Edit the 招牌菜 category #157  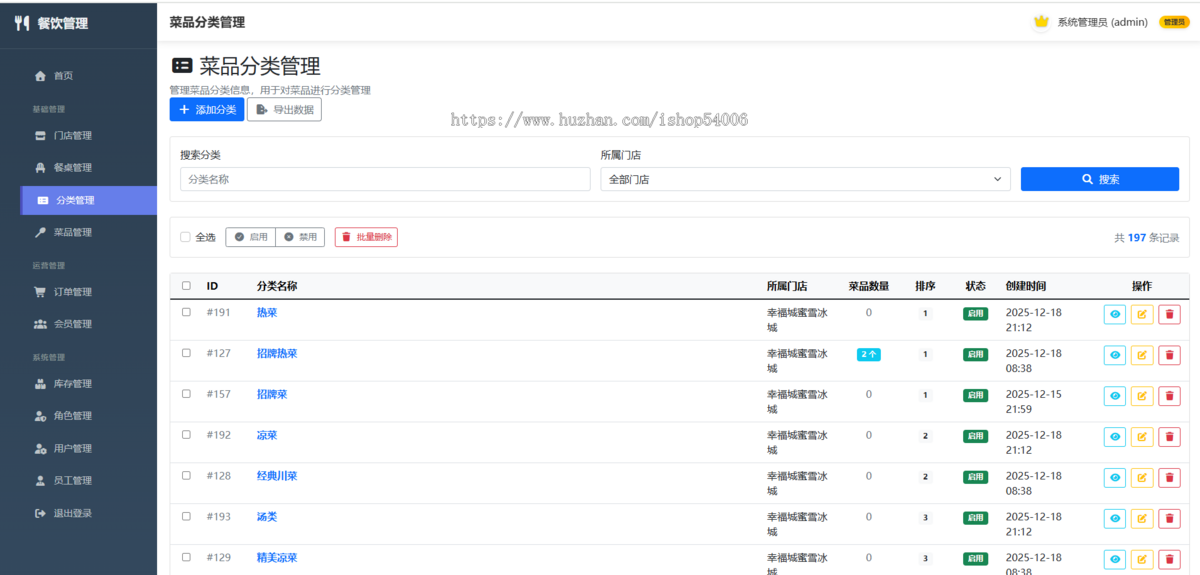(x=1142, y=396)
